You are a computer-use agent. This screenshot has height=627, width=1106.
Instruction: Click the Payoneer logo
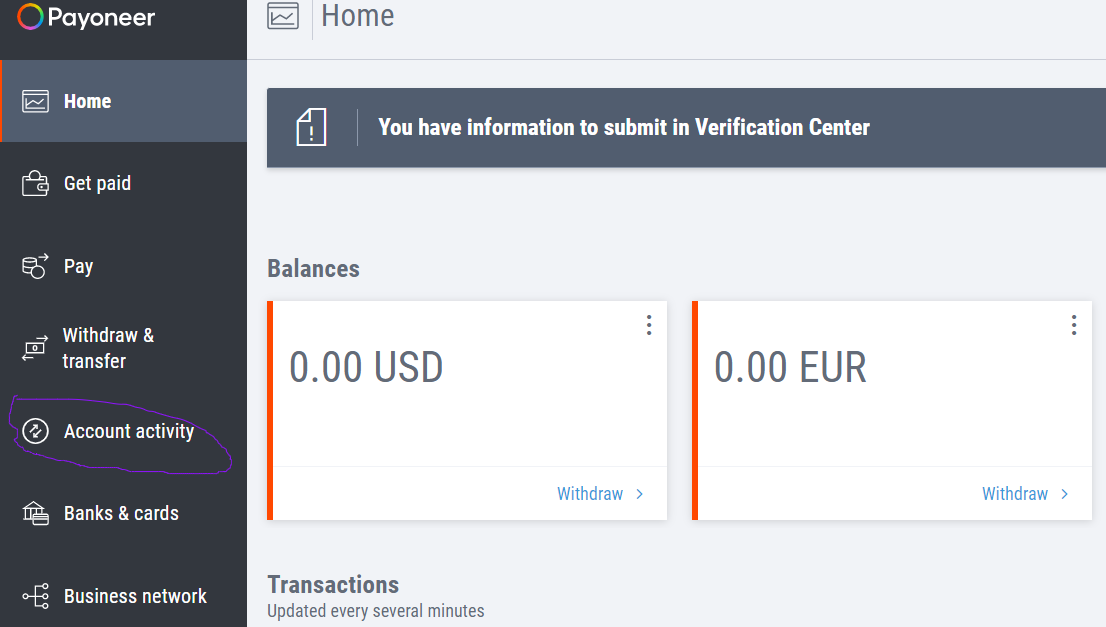pyautogui.click(x=85, y=17)
